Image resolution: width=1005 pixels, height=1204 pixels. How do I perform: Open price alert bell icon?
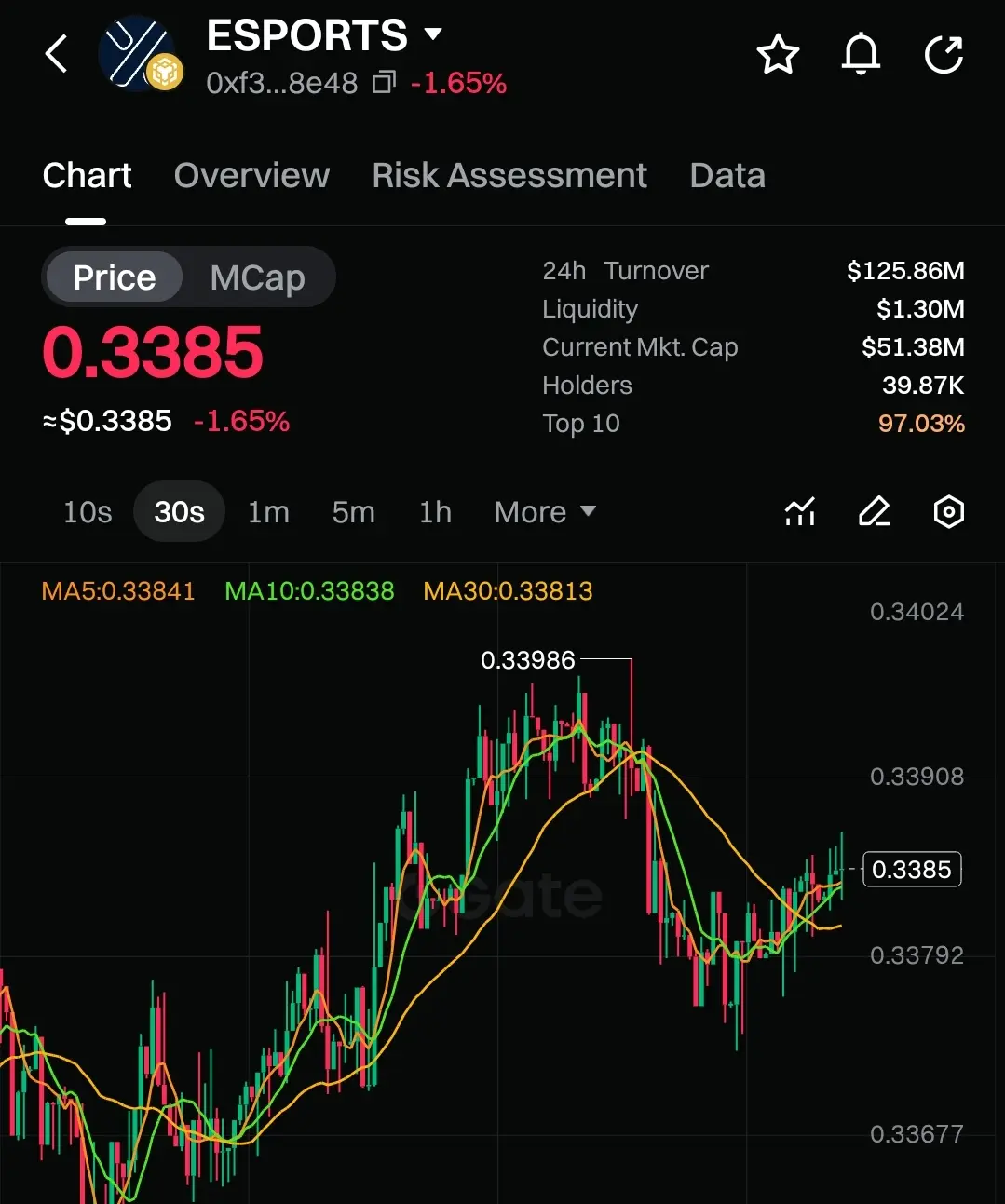[x=861, y=54]
